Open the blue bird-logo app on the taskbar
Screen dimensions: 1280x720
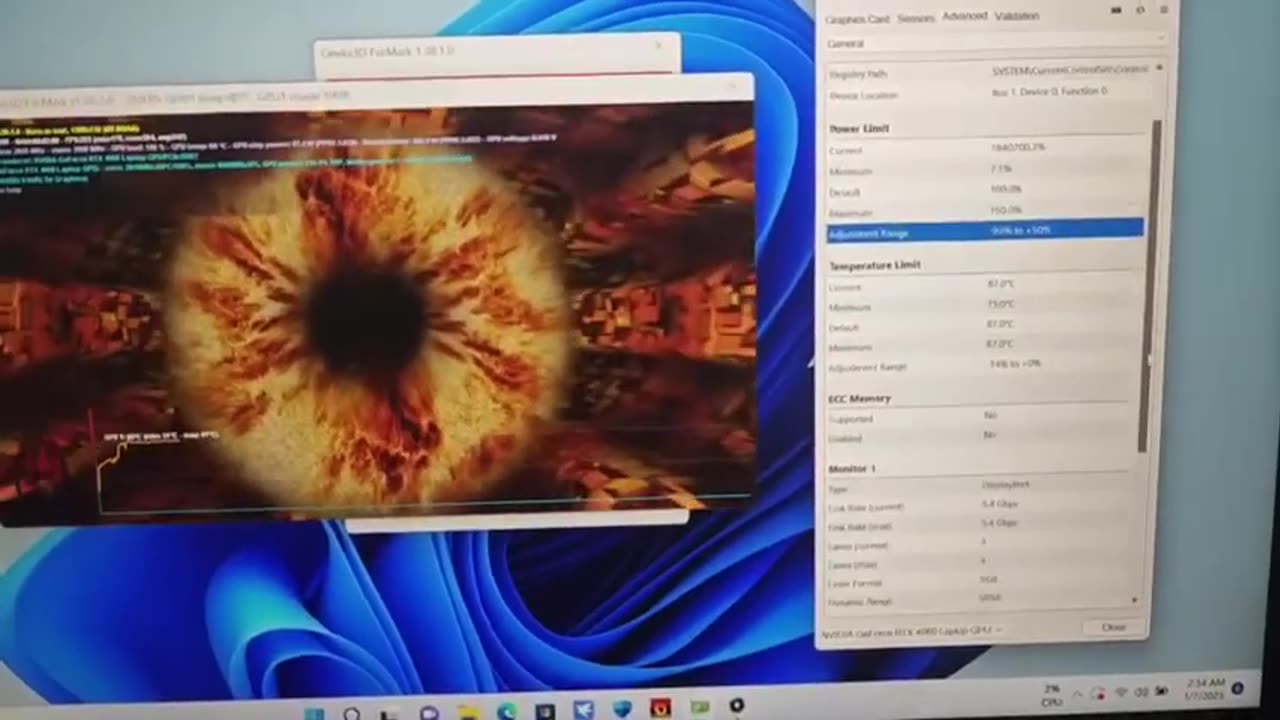coord(584,710)
